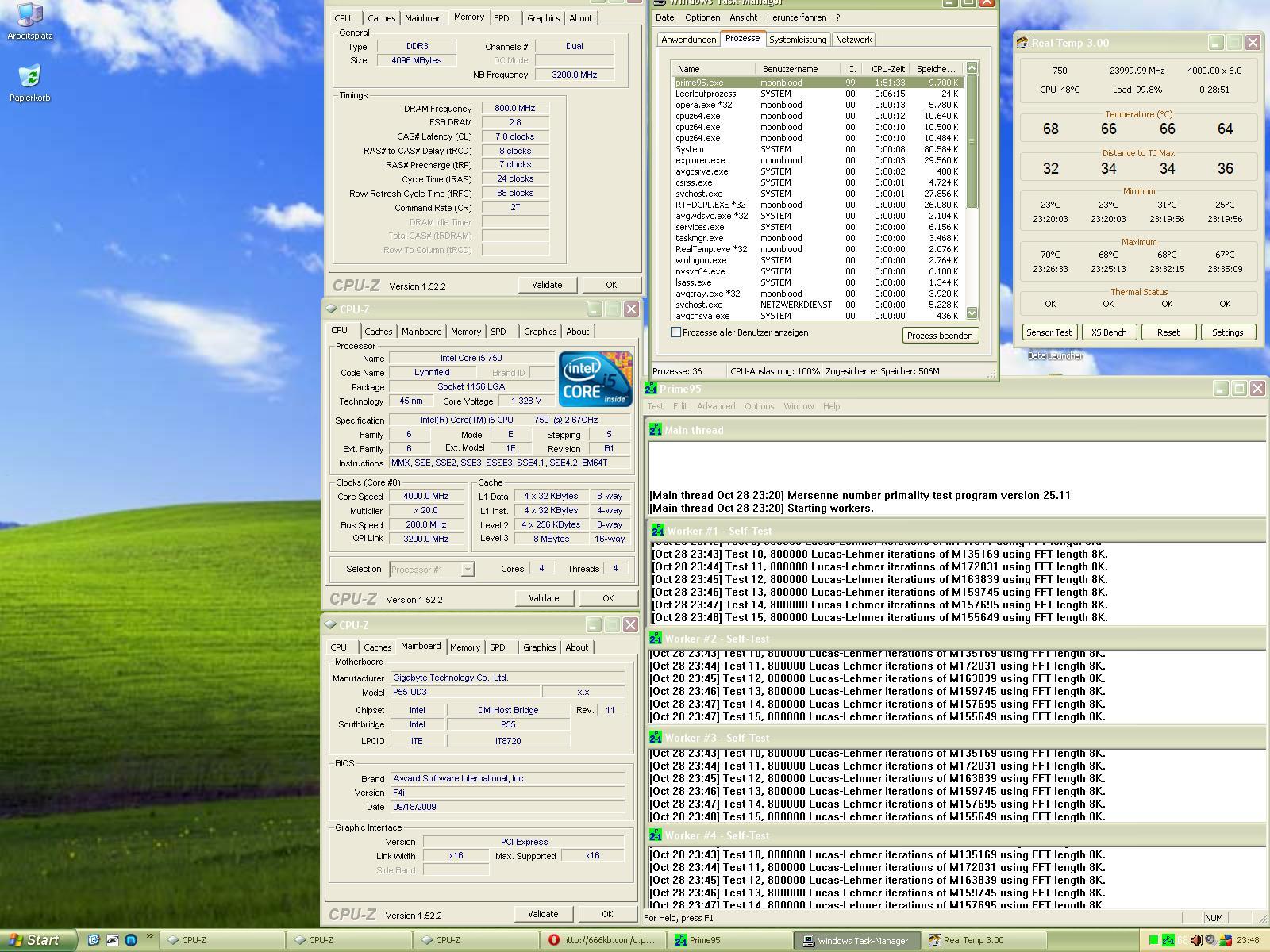Click the Worker #4 Self-Test window icon
The height and width of the screenshot is (952, 1270).
point(656,835)
